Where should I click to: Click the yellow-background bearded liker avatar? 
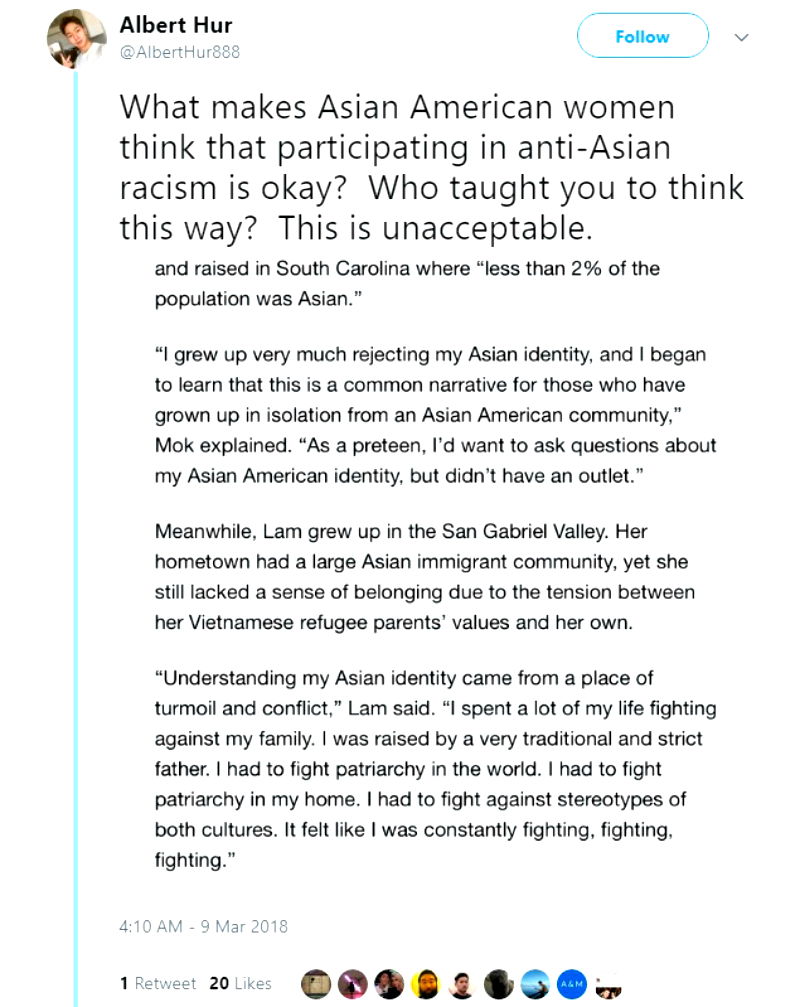(x=425, y=983)
